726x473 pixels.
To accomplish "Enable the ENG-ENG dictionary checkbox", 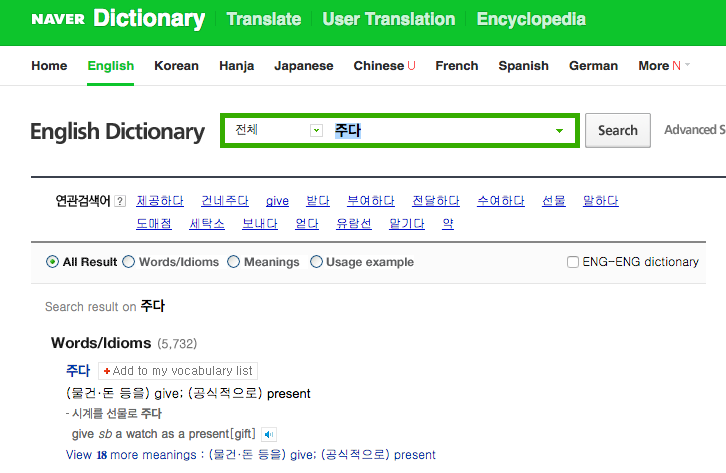I will pos(573,262).
